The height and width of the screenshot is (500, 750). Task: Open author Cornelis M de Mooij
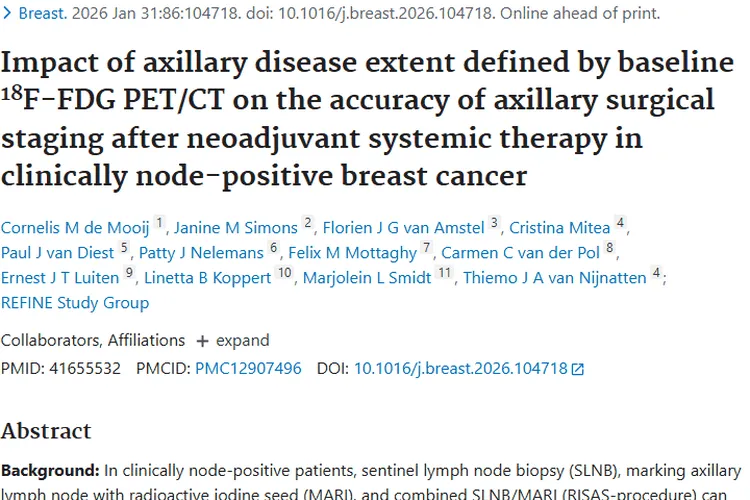(75, 227)
